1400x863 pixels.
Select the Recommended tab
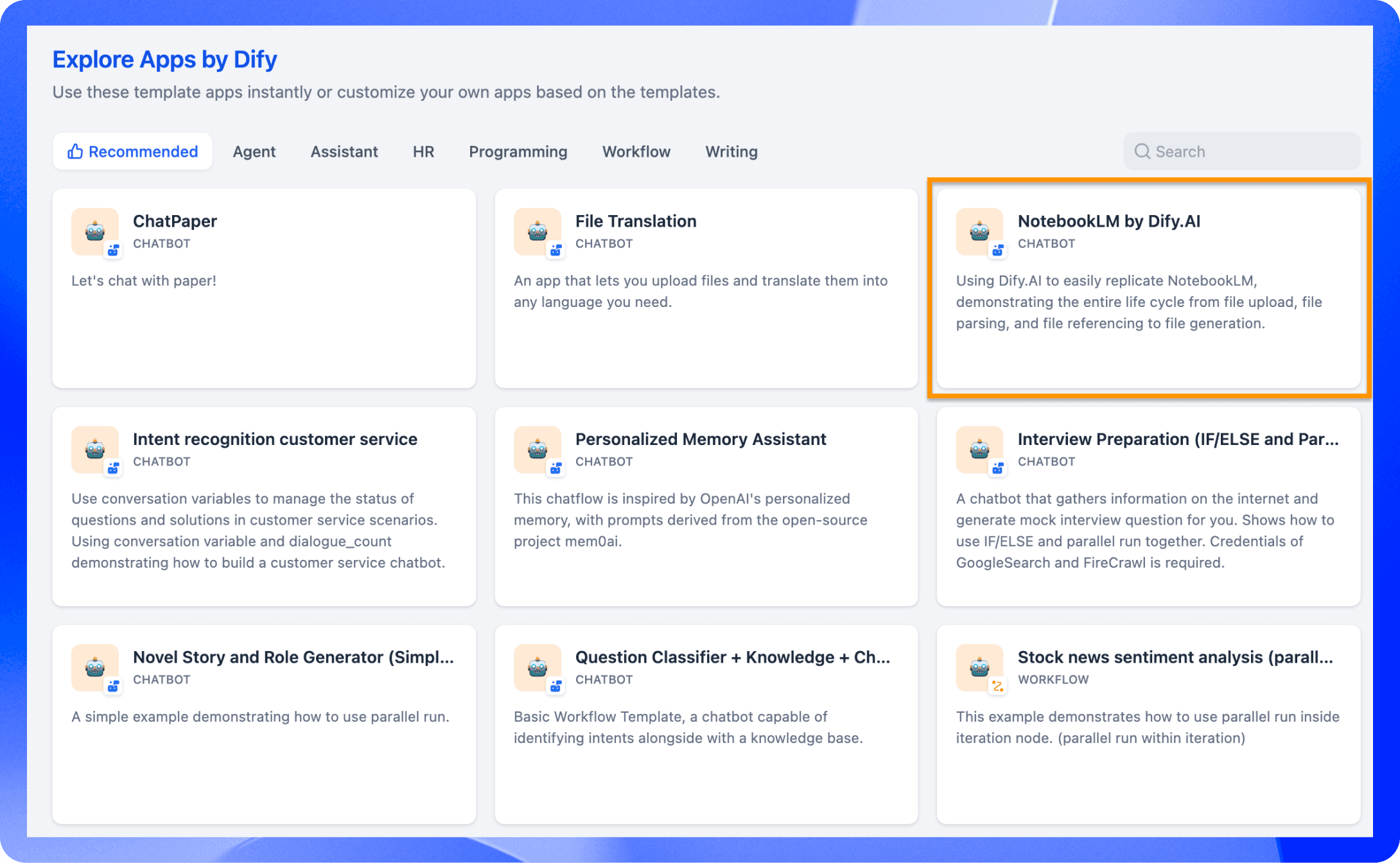point(133,152)
